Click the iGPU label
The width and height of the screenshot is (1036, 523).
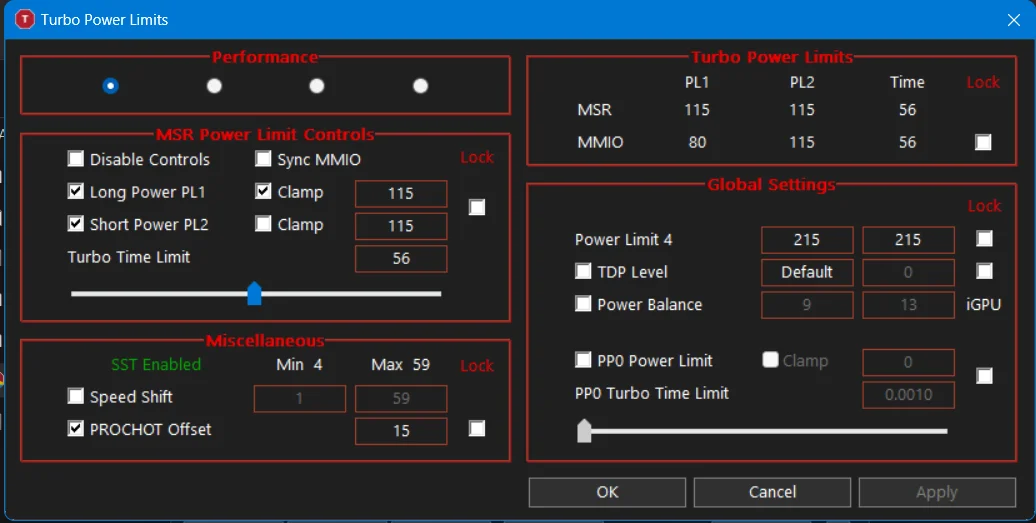pyautogui.click(x=983, y=304)
